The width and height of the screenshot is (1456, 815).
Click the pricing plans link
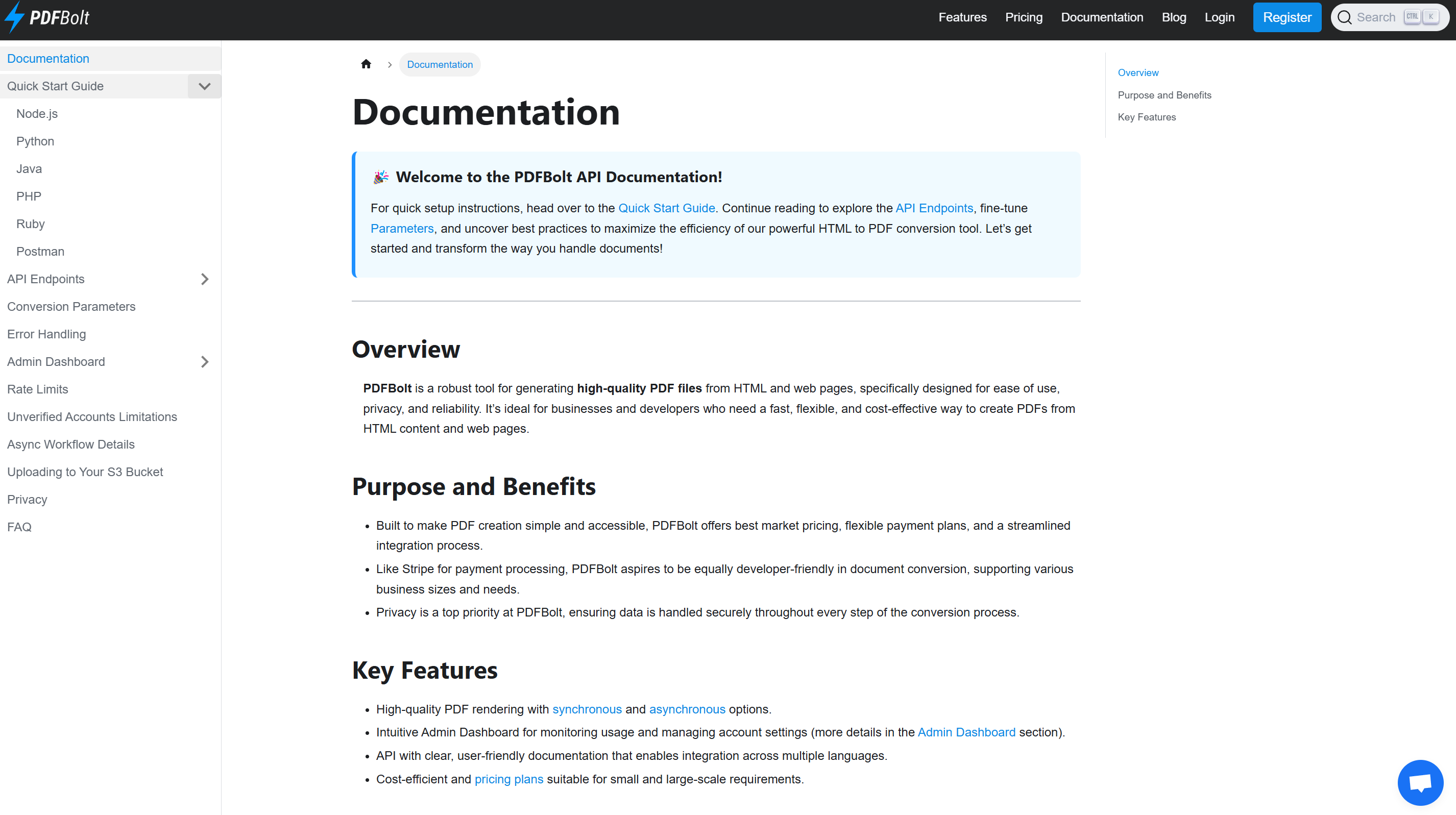[x=508, y=779]
